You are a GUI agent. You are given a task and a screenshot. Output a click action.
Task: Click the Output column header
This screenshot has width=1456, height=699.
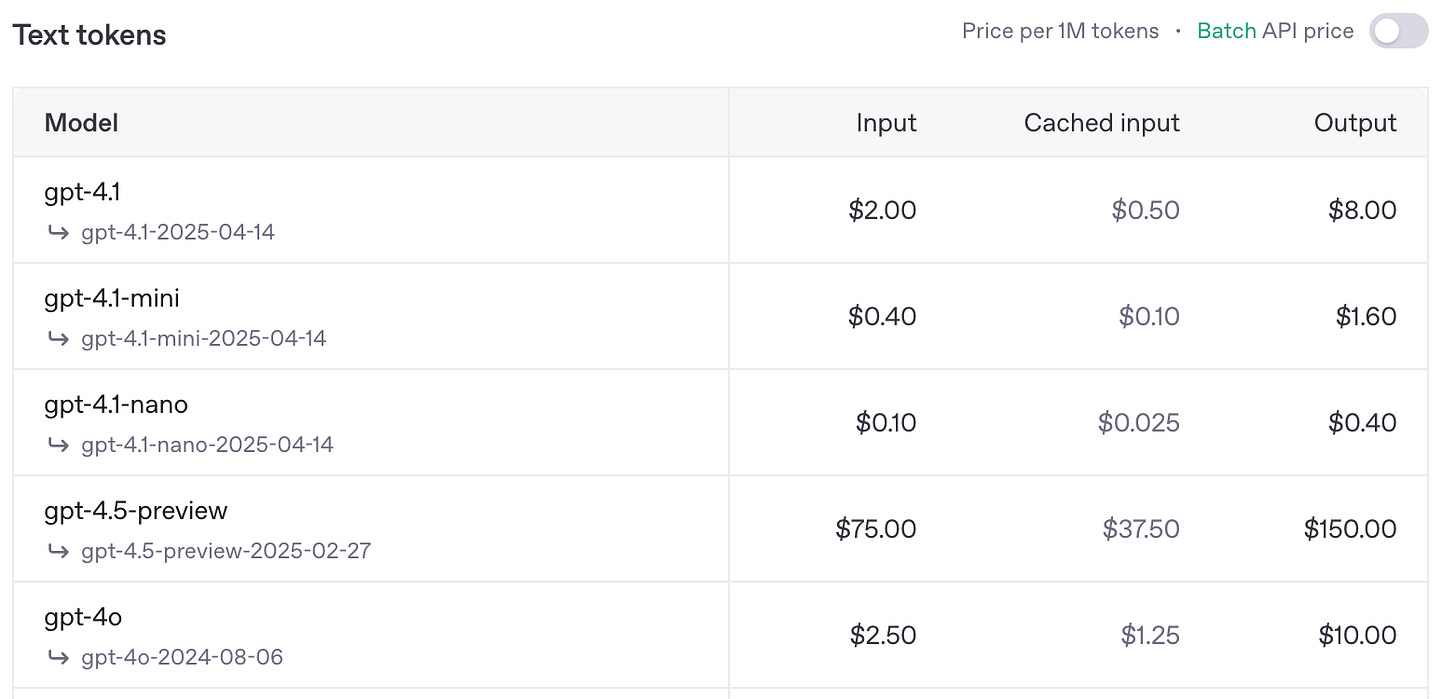pos(1355,123)
